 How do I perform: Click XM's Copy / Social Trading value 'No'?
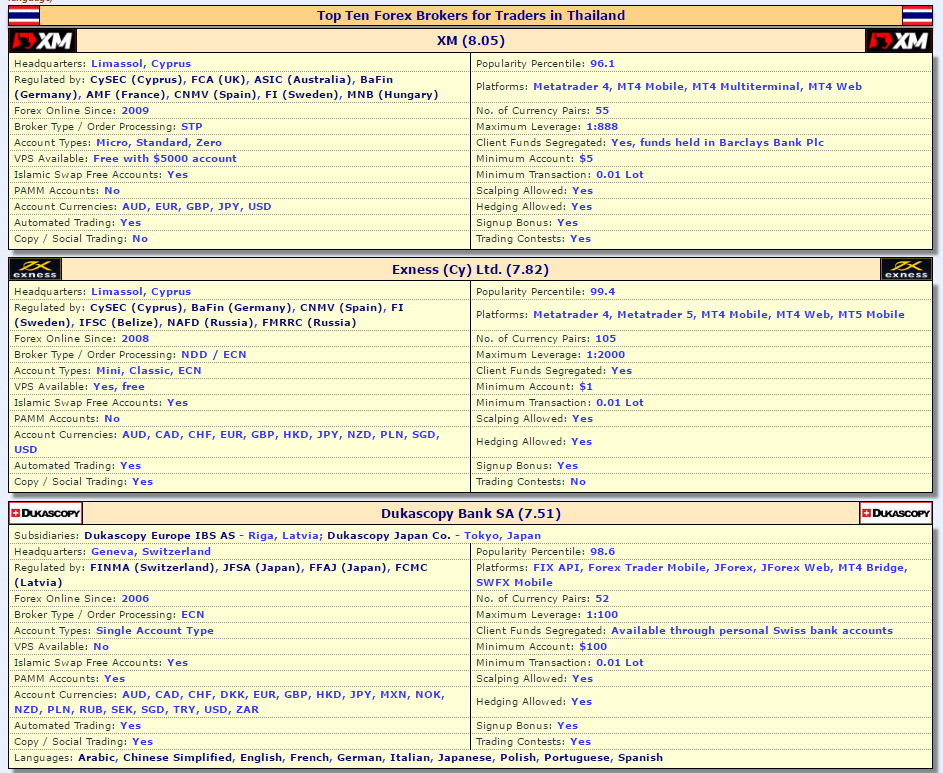coord(140,239)
